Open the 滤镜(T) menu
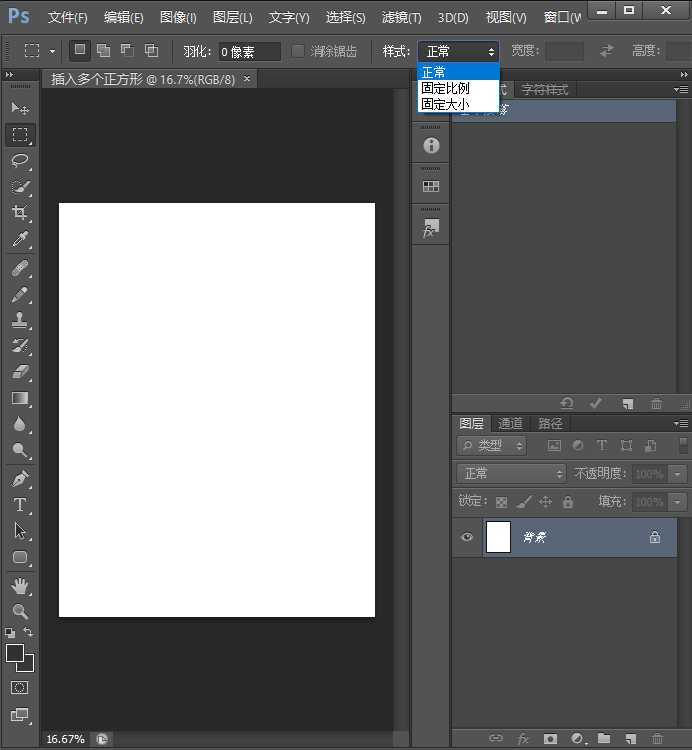This screenshot has width=692, height=750. click(401, 18)
